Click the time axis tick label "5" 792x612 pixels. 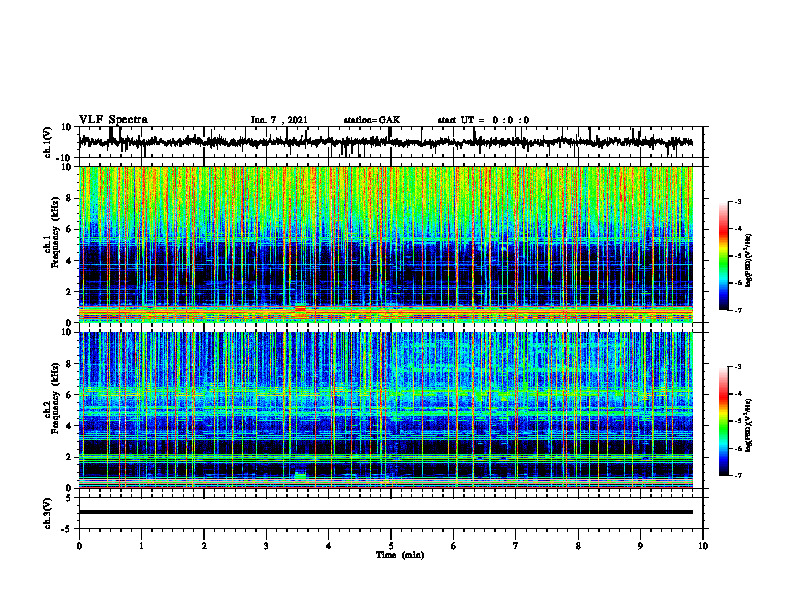pyautogui.click(x=391, y=546)
